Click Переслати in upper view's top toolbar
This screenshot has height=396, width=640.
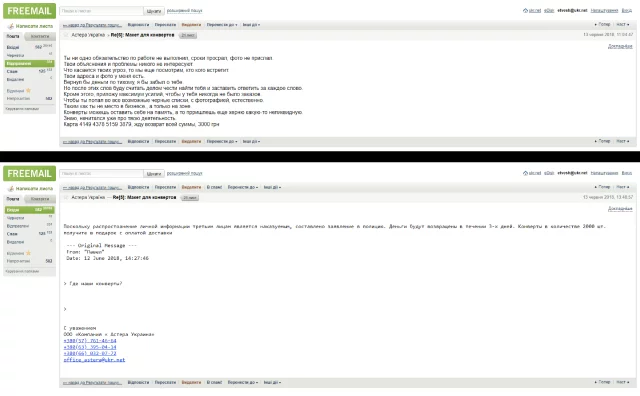[x=165, y=25]
